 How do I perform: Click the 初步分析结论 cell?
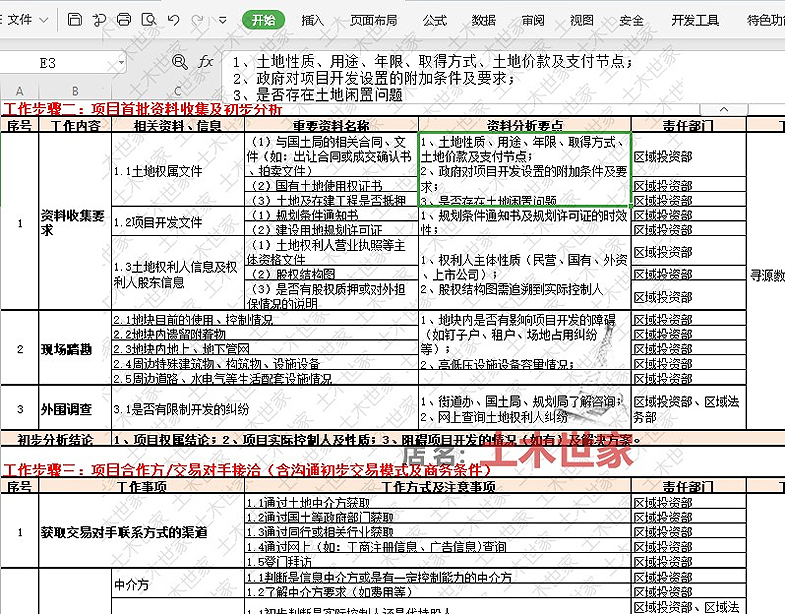(x=56, y=439)
